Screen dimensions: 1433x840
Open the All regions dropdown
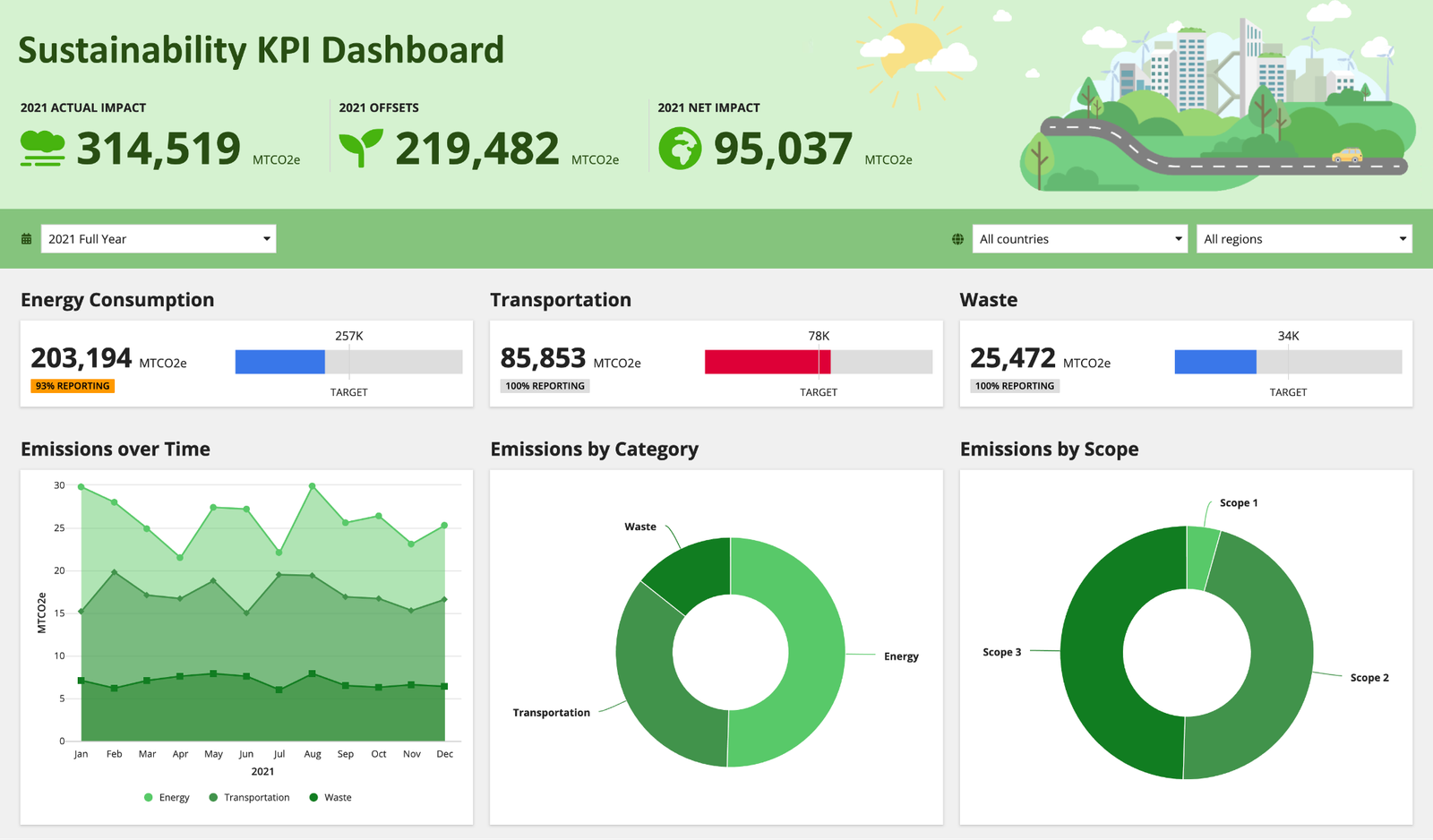click(x=1304, y=239)
